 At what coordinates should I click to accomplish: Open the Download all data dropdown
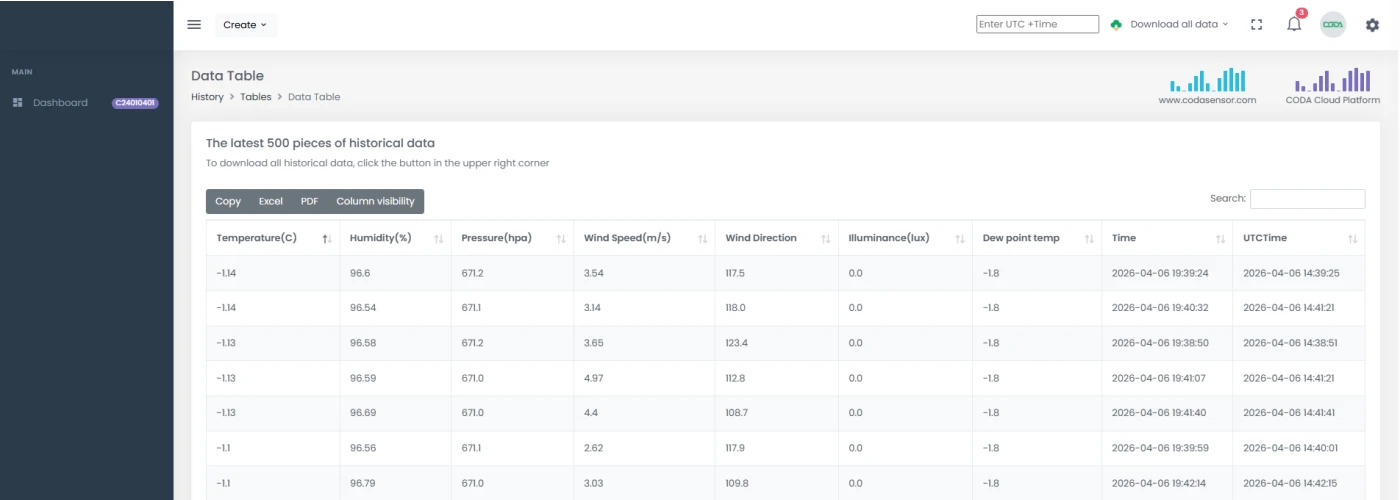[x=1170, y=25]
